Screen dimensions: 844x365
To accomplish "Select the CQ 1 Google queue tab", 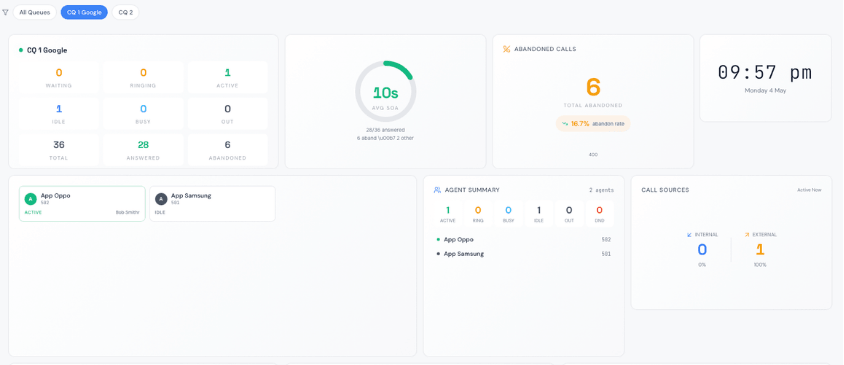I will click(x=84, y=12).
